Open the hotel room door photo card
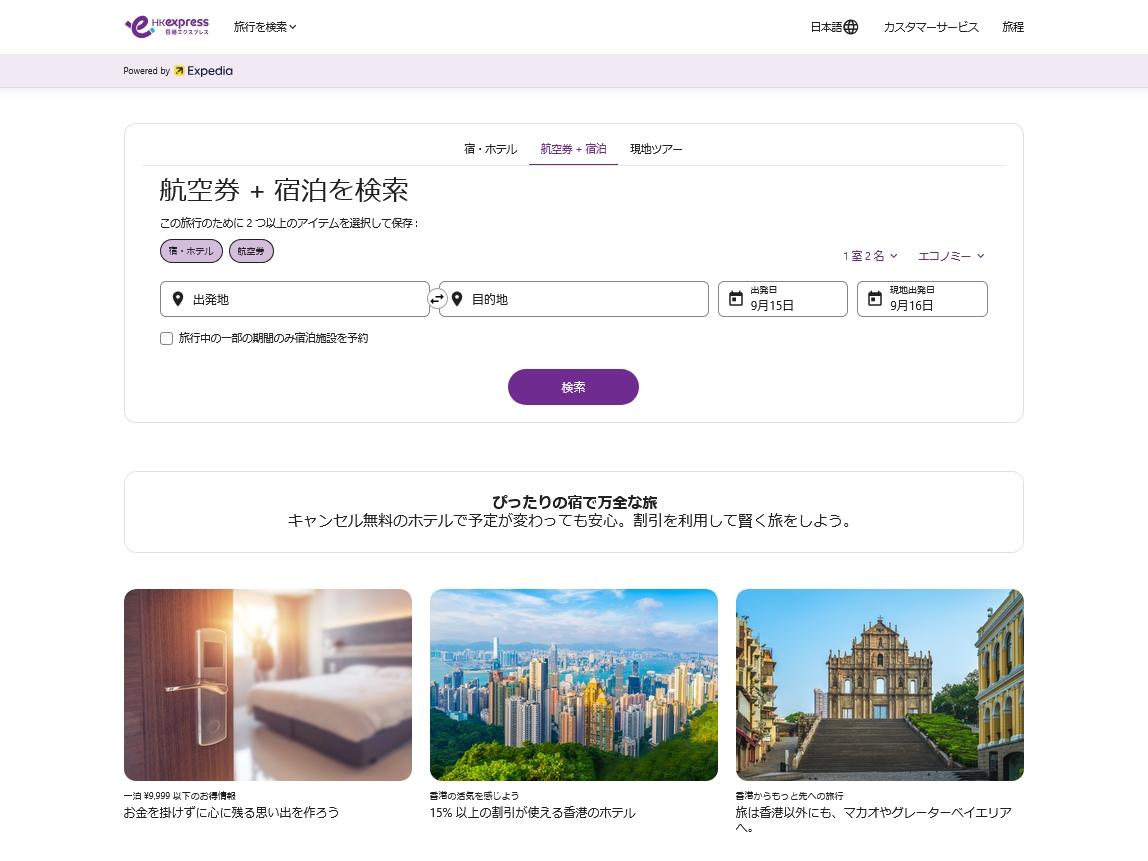This screenshot has height=861, width=1148. click(268, 685)
